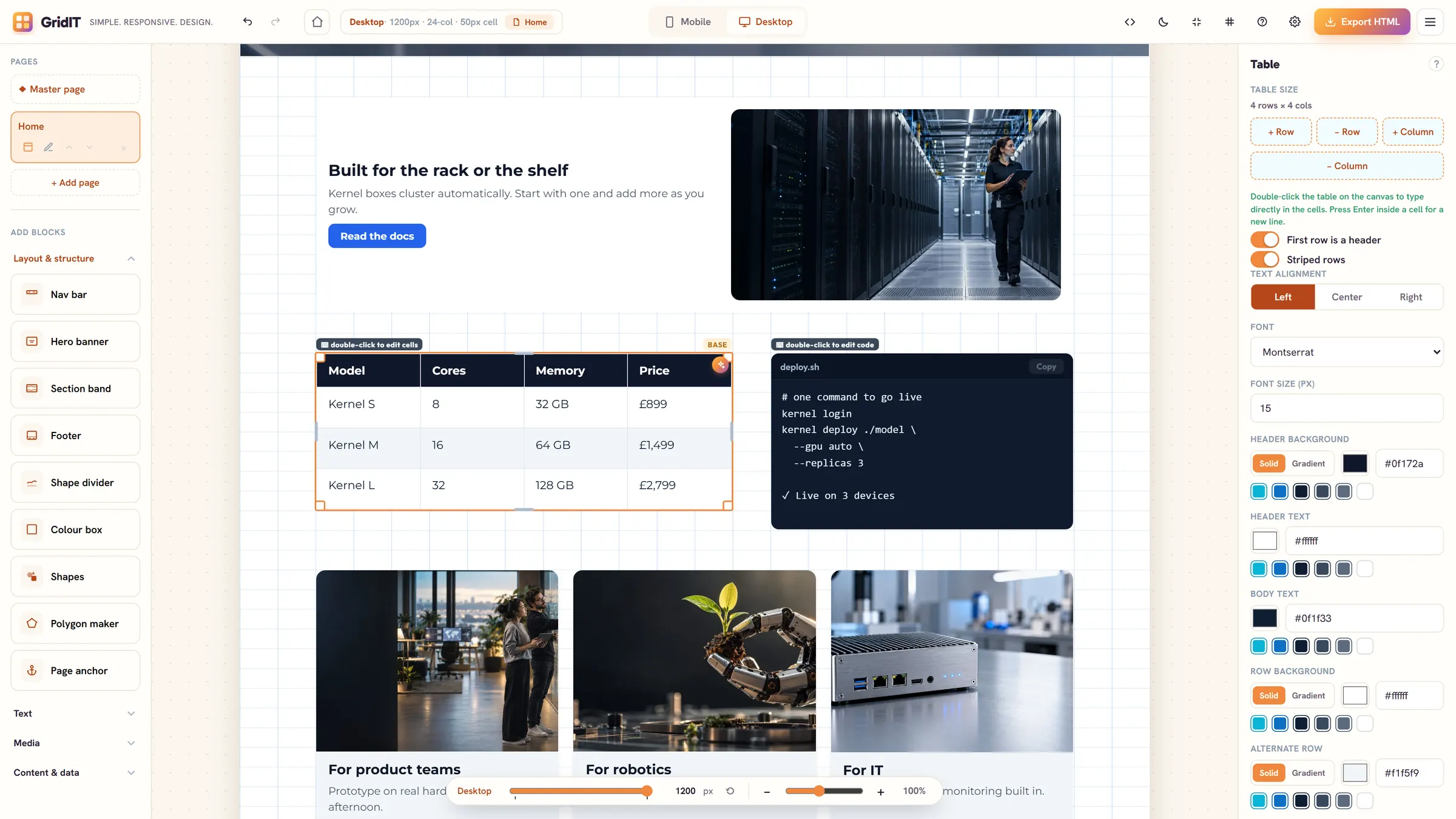Switch to Mobile view tab
The width and height of the screenshot is (1456, 819).
point(688,22)
